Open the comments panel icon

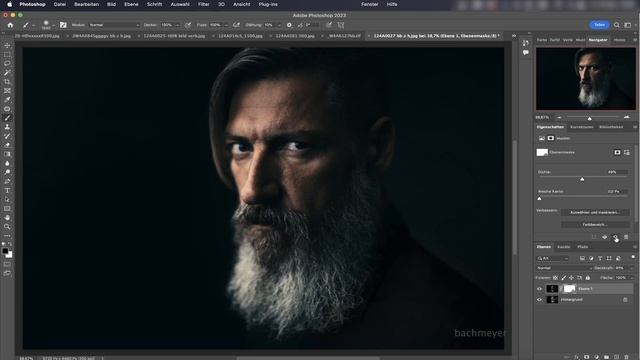(x=526, y=53)
